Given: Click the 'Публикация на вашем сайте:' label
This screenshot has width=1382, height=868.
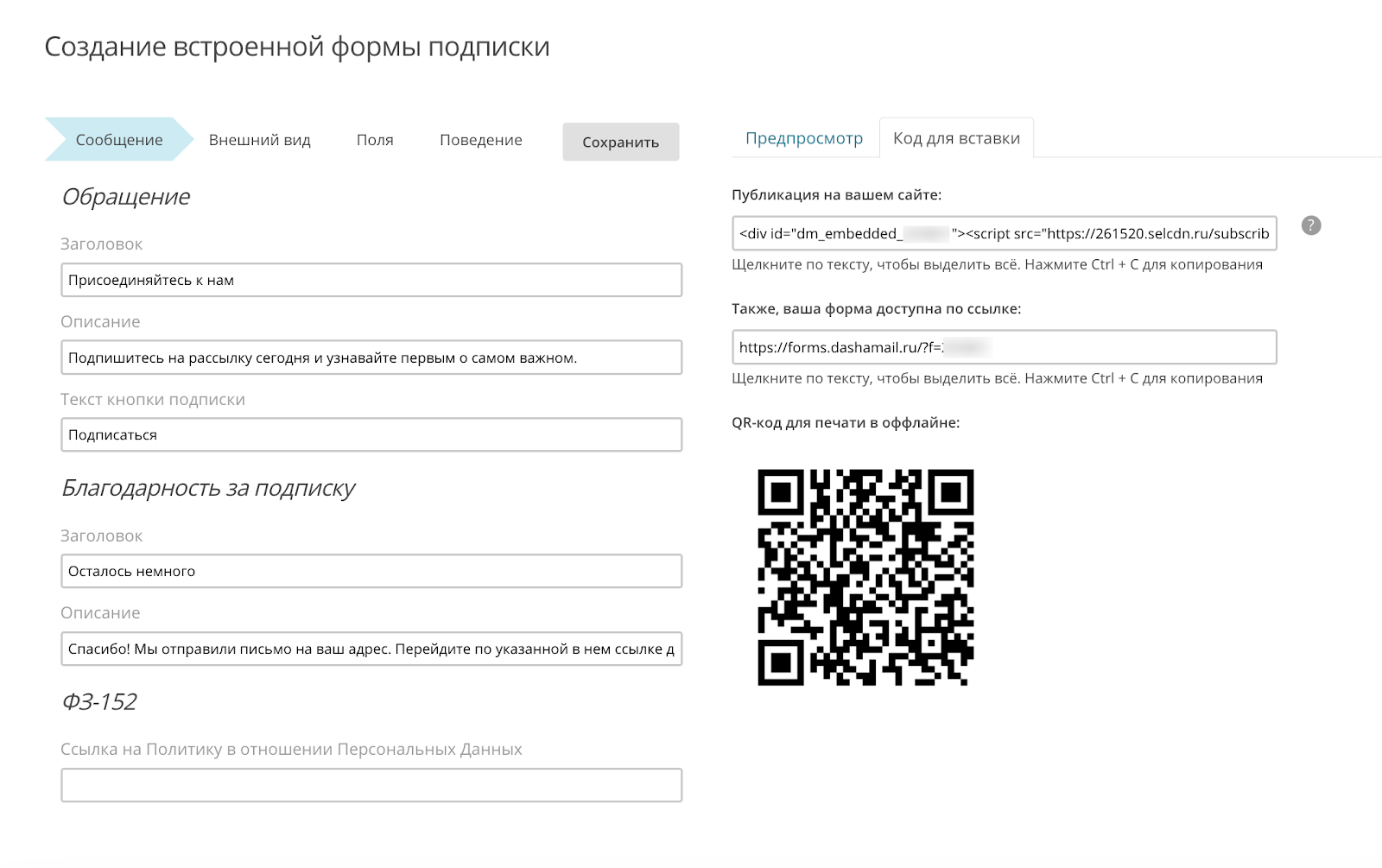Looking at the screenshot, I should point(836,195).
